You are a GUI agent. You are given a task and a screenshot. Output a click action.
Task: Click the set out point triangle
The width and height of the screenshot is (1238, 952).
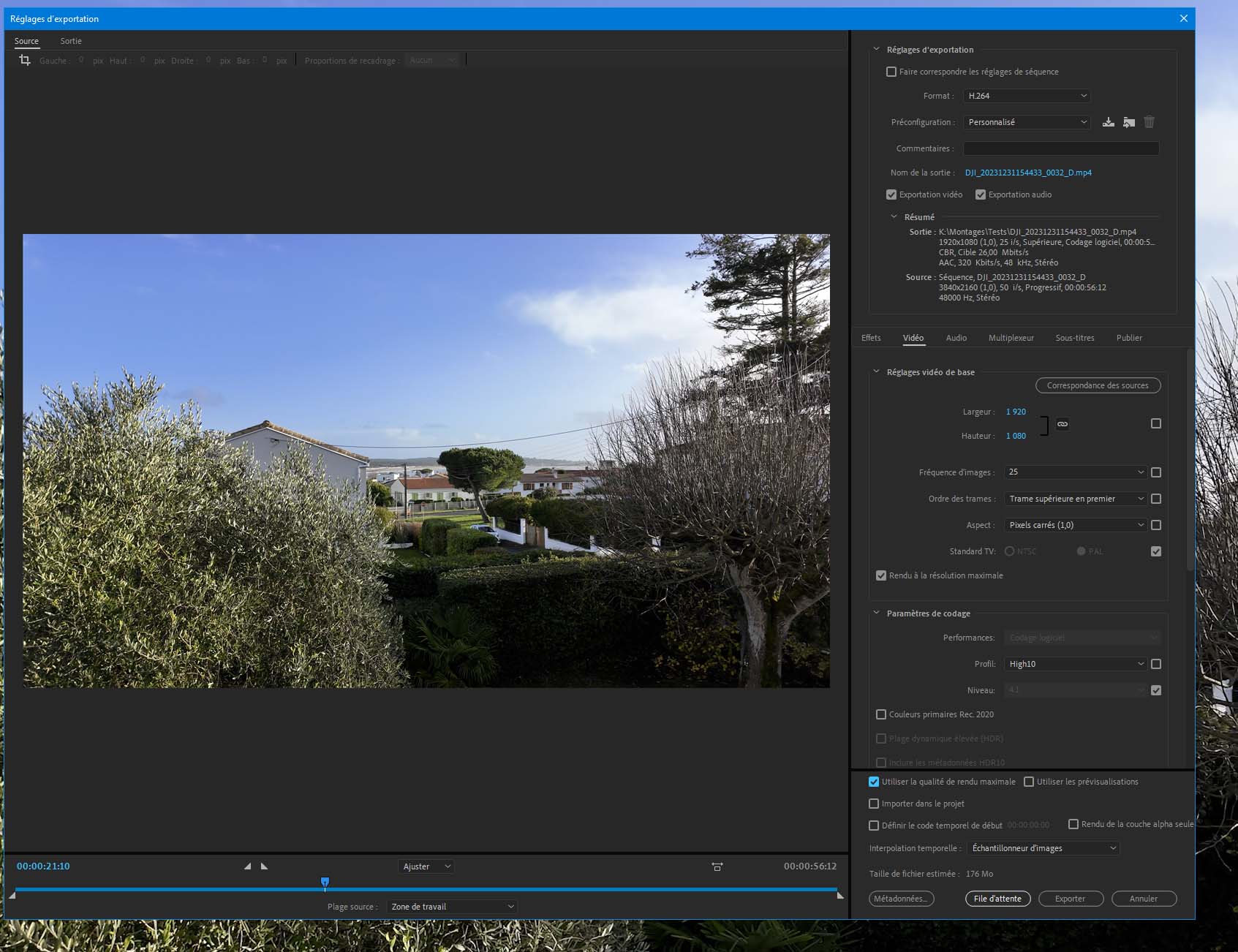point(265,866)
